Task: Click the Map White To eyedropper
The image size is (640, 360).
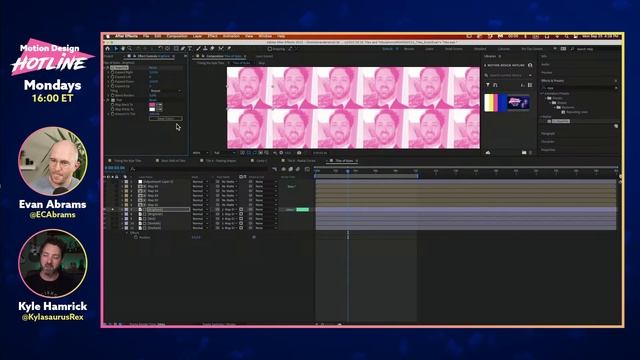Action: pos(159,109)
